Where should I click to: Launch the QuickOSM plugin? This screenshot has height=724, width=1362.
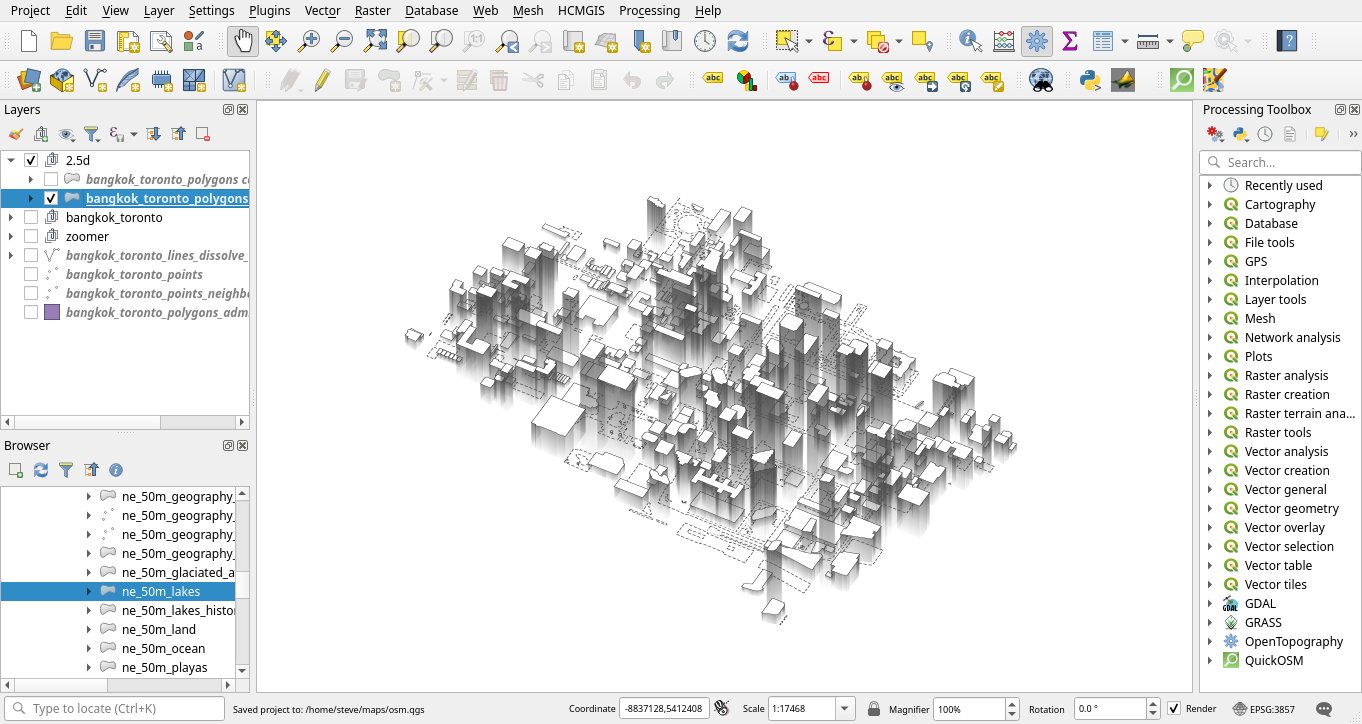(1183, 79)
